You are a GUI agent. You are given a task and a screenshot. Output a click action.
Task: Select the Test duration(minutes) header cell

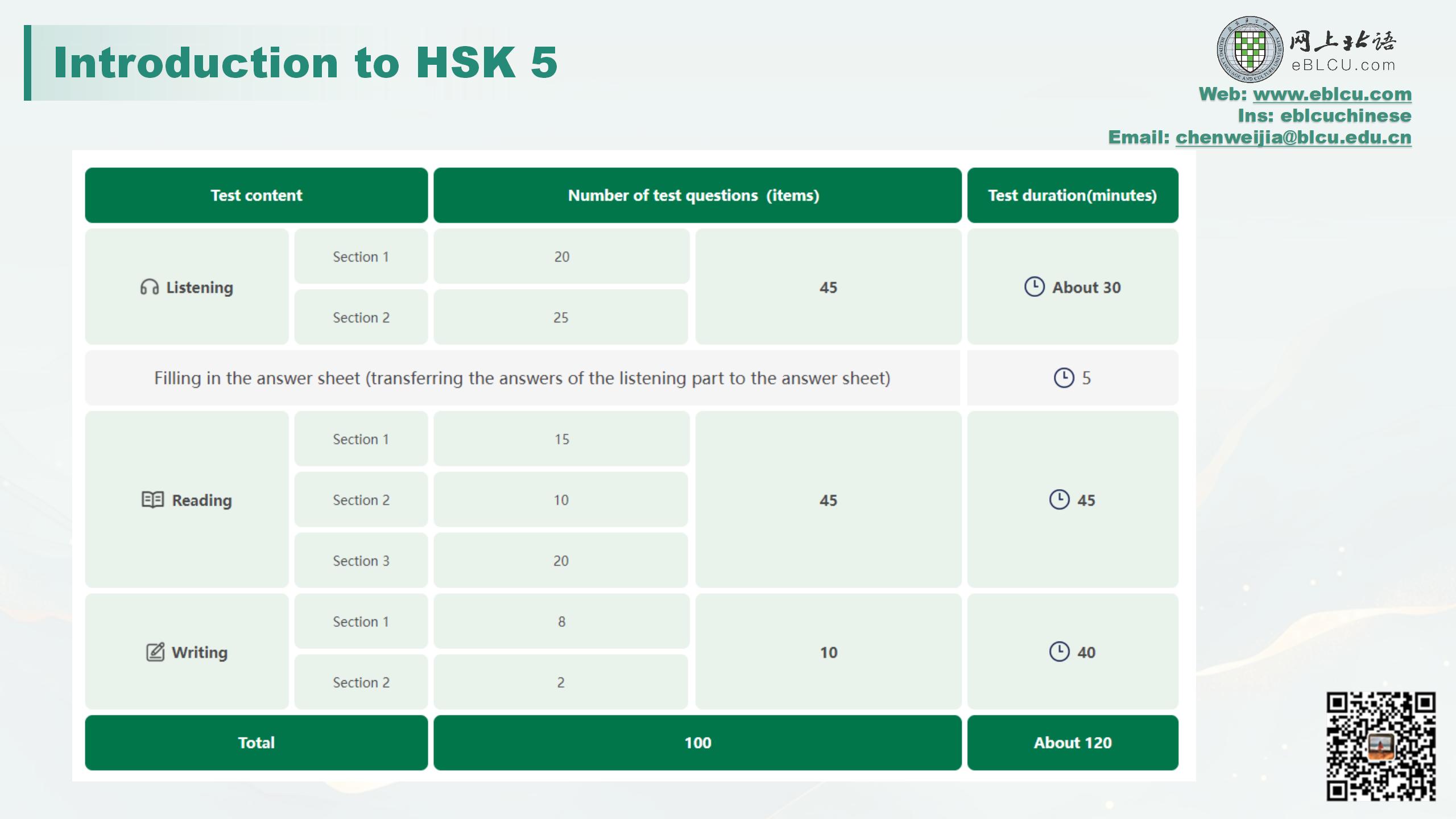(1072, 195)
